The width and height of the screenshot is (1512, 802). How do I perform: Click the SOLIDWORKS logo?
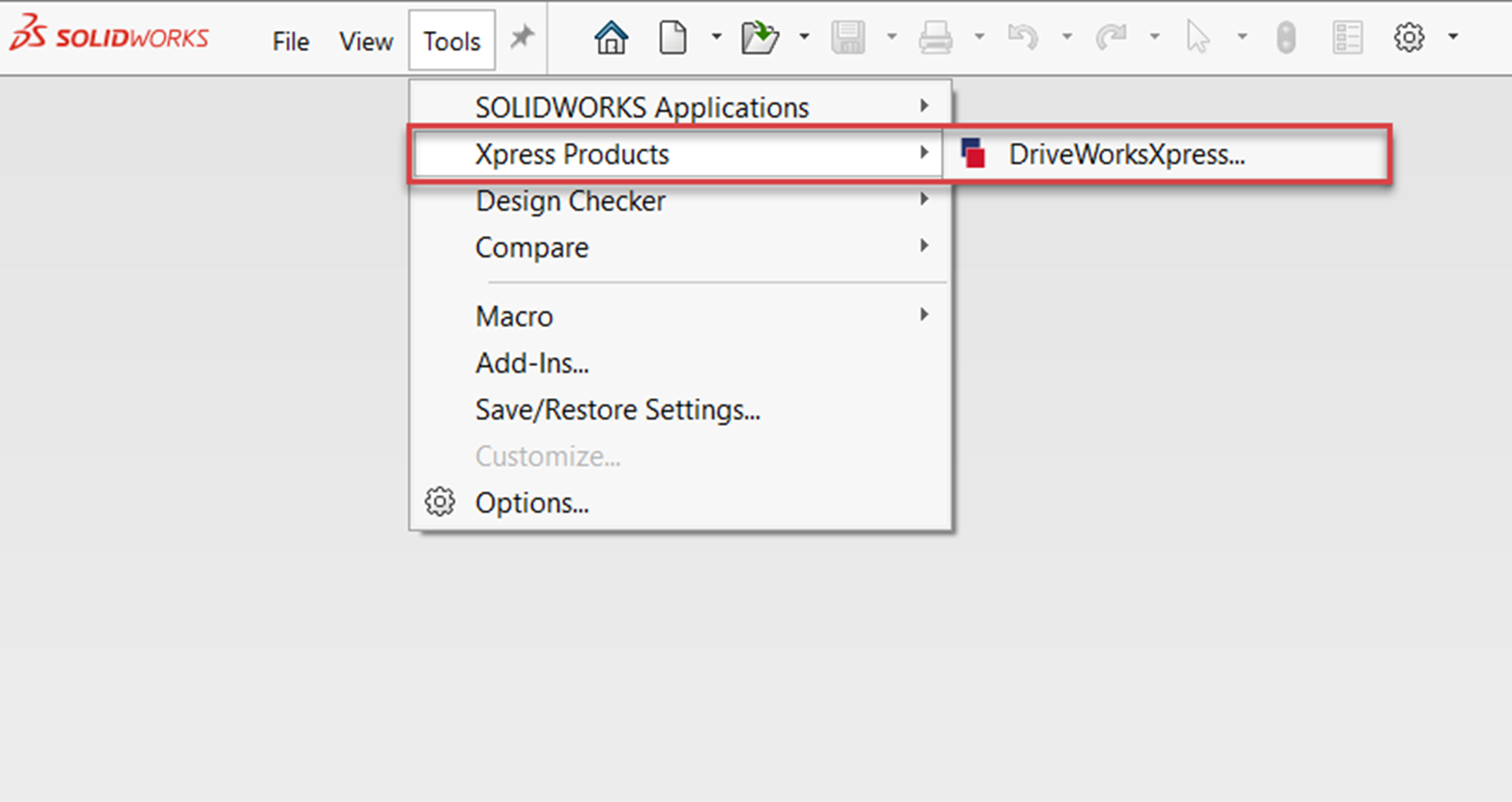(x=108, y=35)
